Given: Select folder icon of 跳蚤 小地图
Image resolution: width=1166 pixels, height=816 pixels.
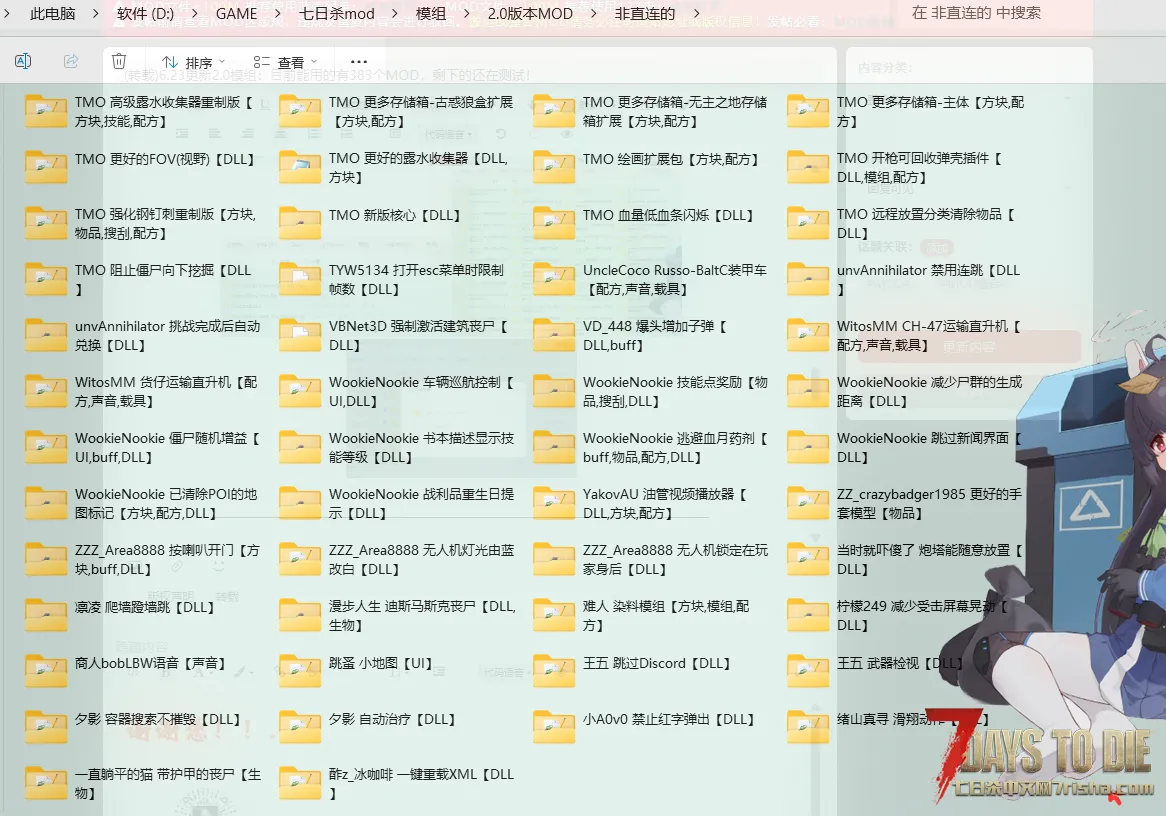Looking at the screenshot, I should click(300, 670).
